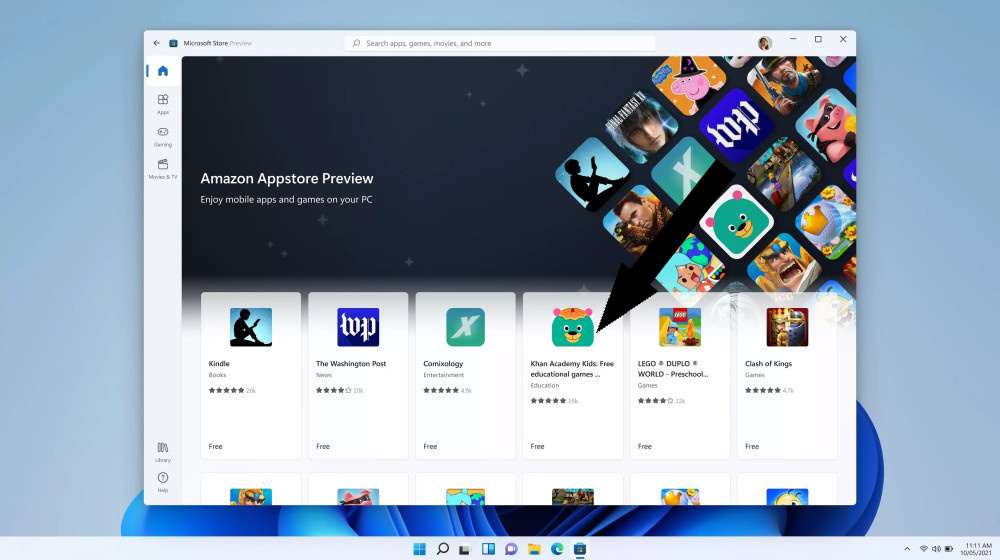Click the Comixology title text
Viewport: 1000px width, 560px height.
[x=443, y=364]
